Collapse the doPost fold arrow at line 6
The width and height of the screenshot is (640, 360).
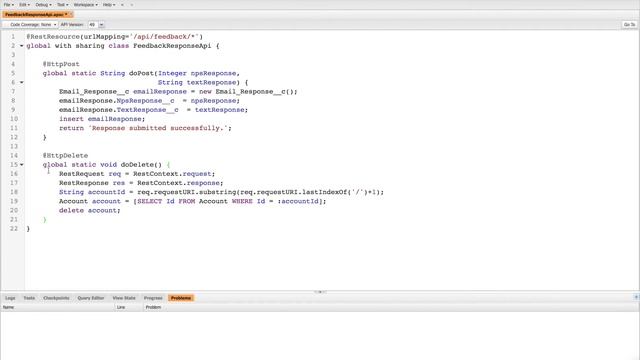coord(22,82)
